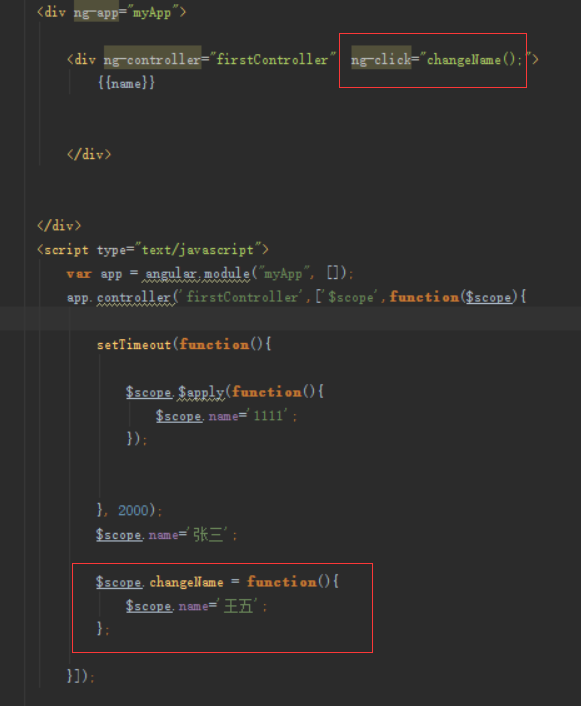Viewport: 581px width, 706px height.
Task: Click "firstController" in the div tag
Action: pyautogui.click(x=272, y=59)
